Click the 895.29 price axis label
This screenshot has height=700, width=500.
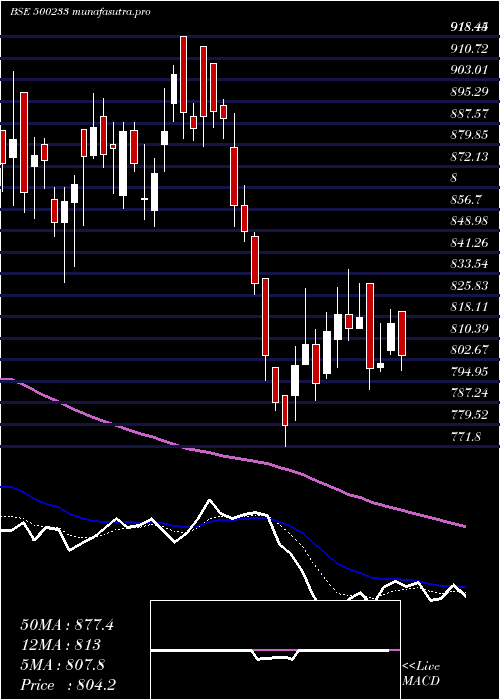click(x=470, y=92)
